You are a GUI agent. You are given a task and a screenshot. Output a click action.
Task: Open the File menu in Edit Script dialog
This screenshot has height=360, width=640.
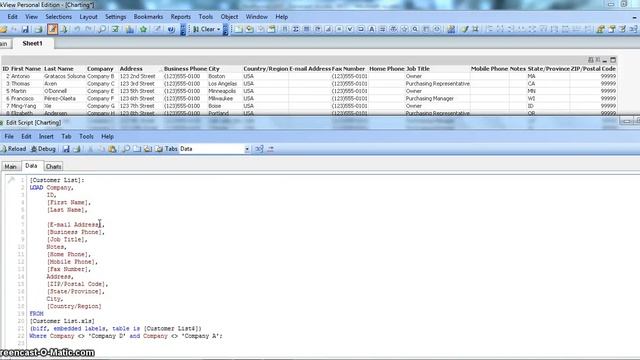point(9,136)
